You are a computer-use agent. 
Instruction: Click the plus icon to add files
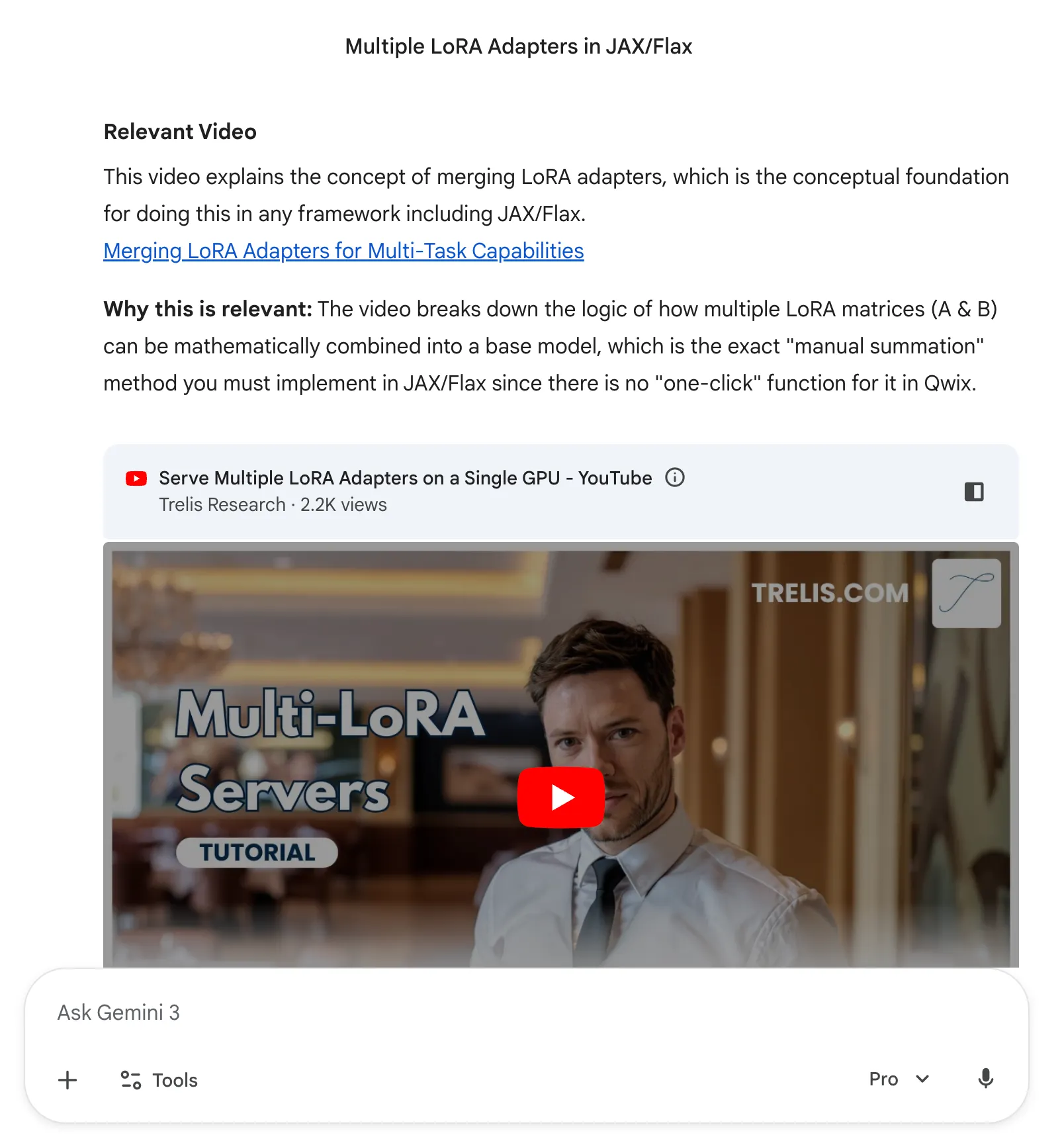pyautogui.click(x=67, y=1080)
